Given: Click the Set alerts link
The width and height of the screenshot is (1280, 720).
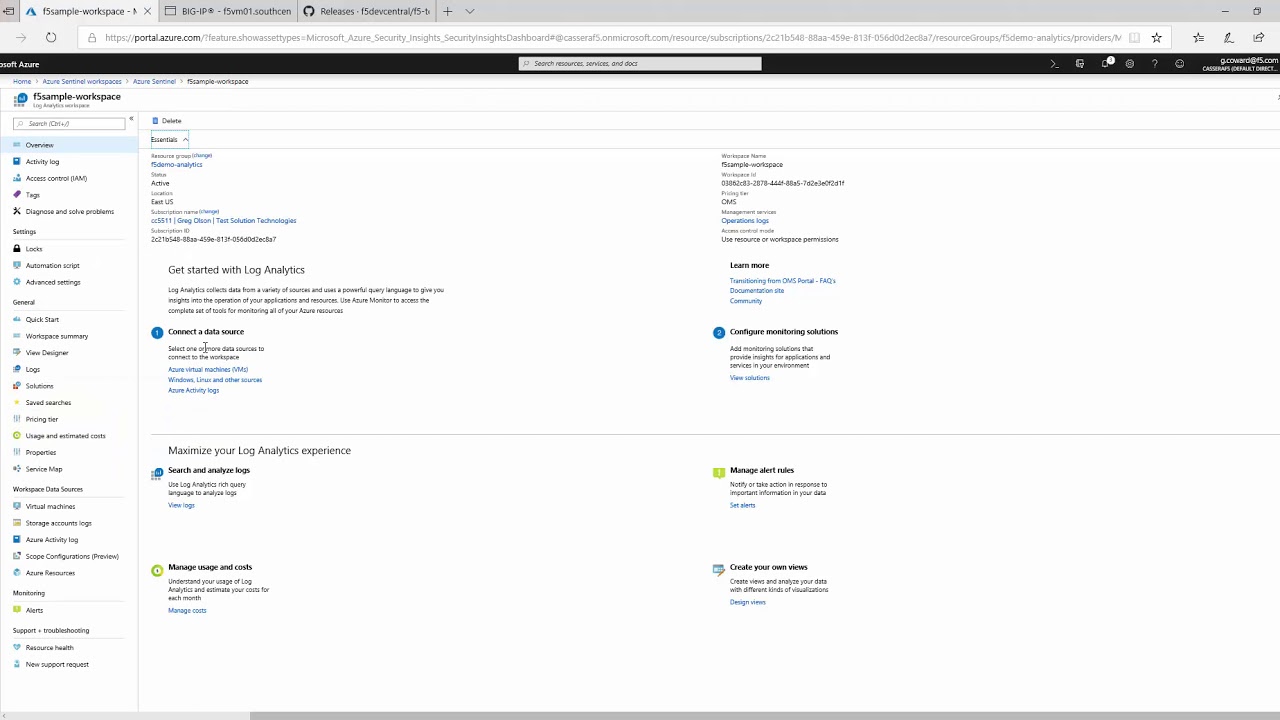Looking at the screenshot, I should click(x=742, y=505).
